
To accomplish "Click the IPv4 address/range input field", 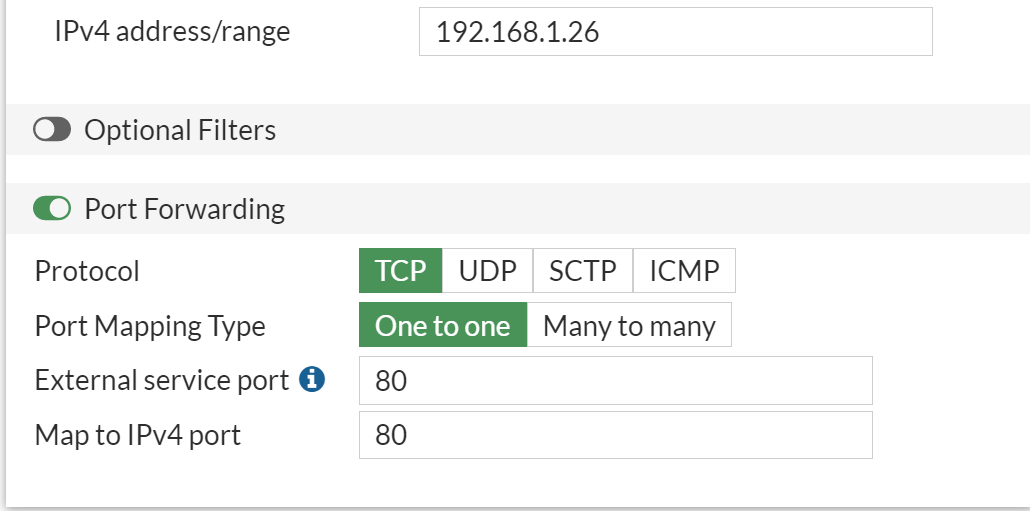I will 675,32.
